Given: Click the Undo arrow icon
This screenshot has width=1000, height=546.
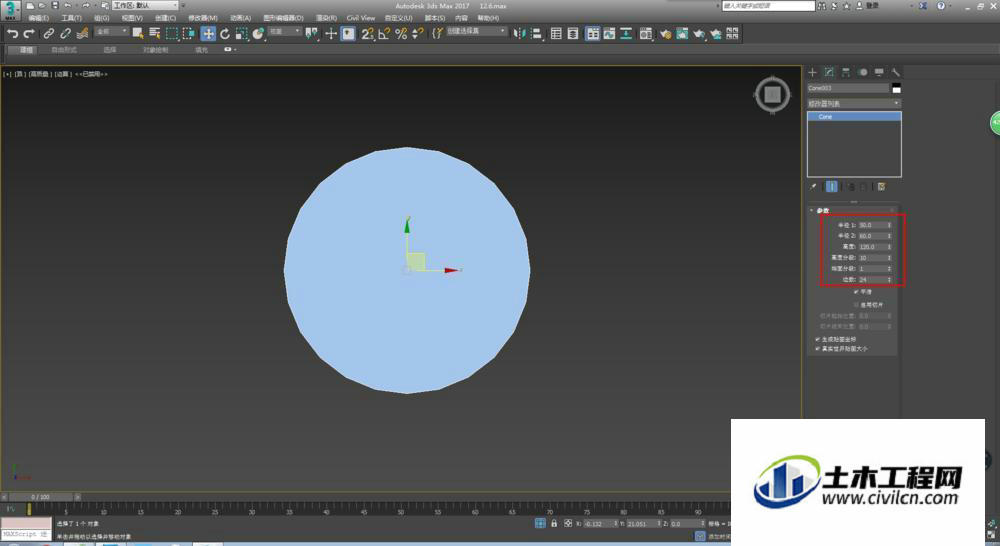Looking at the screenshot, I should click(12, 34).
